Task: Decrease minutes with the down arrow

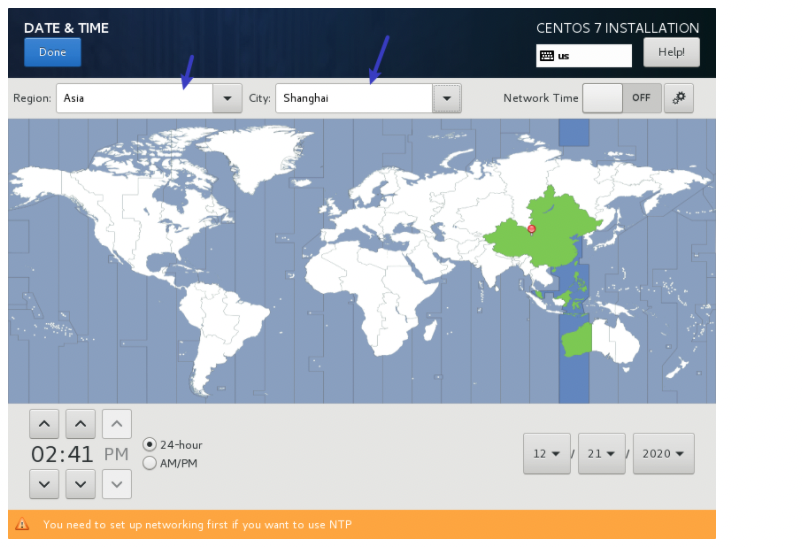Action: [80, 485]
